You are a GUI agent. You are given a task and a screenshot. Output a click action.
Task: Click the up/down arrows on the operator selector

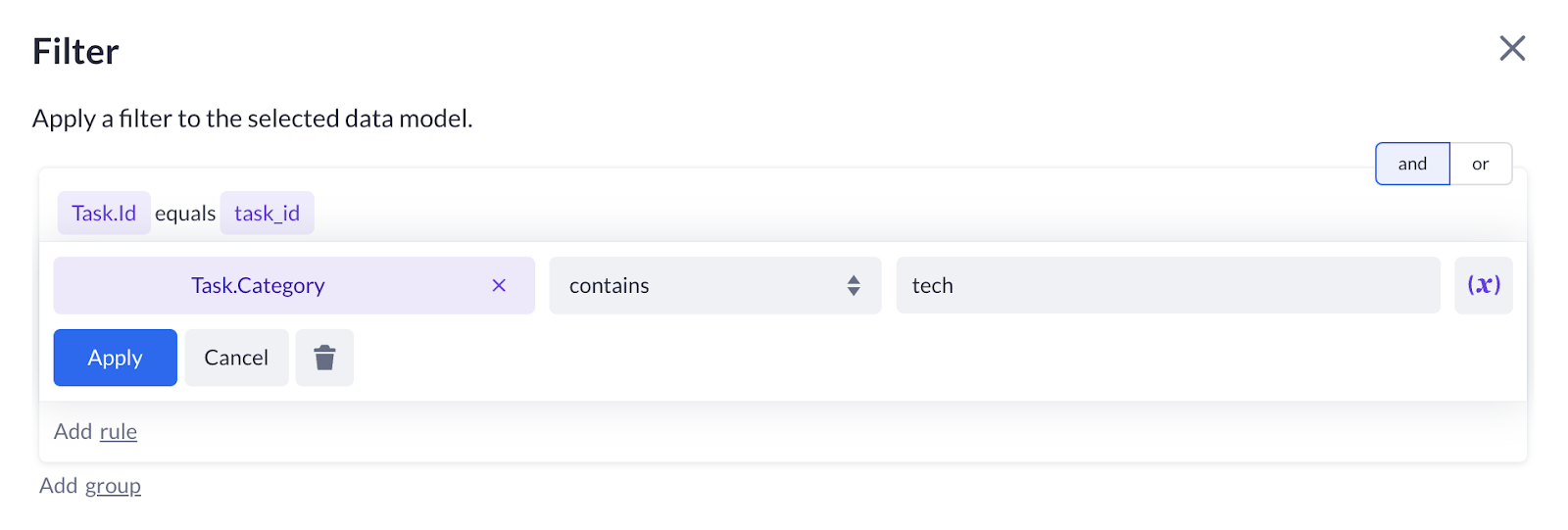click(854, 285)
